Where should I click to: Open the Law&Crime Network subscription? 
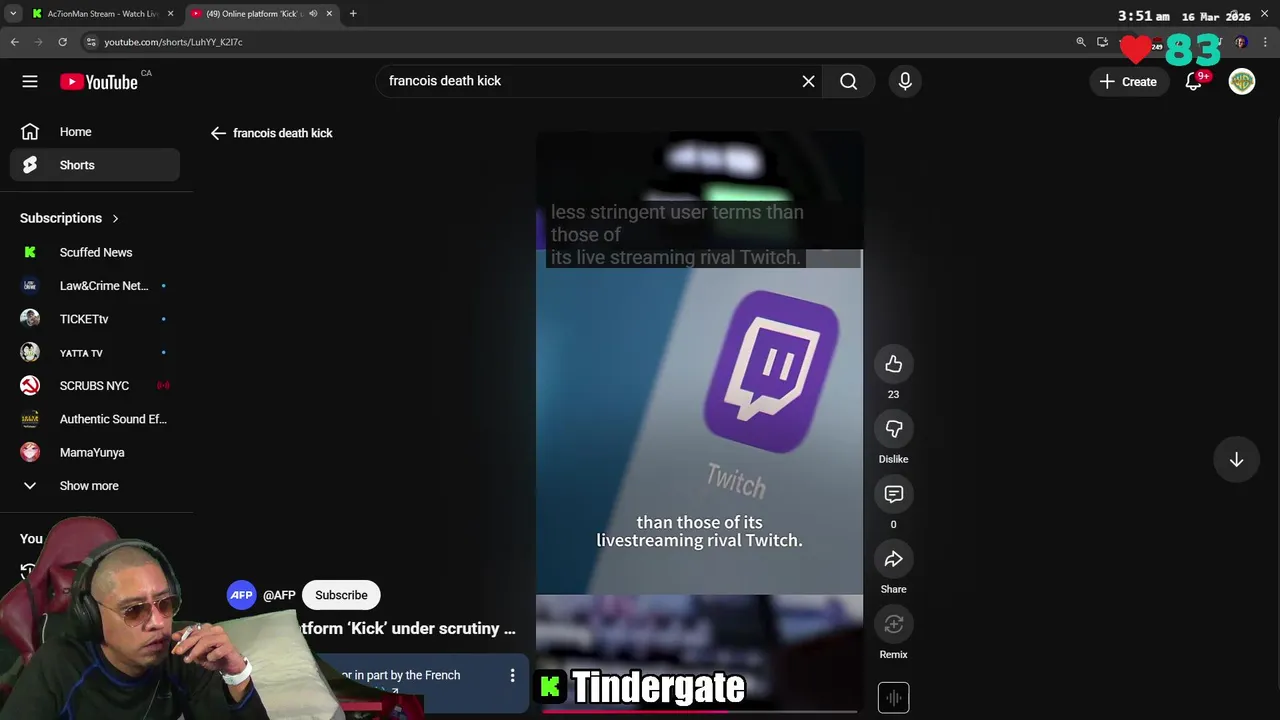(95, 286)
